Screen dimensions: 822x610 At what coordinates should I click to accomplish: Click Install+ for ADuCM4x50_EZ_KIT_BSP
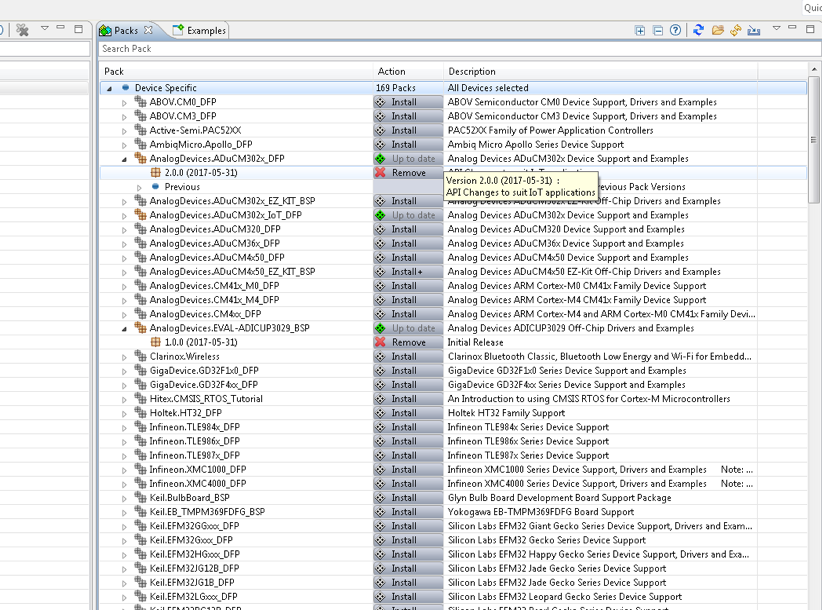coord(408,272)
